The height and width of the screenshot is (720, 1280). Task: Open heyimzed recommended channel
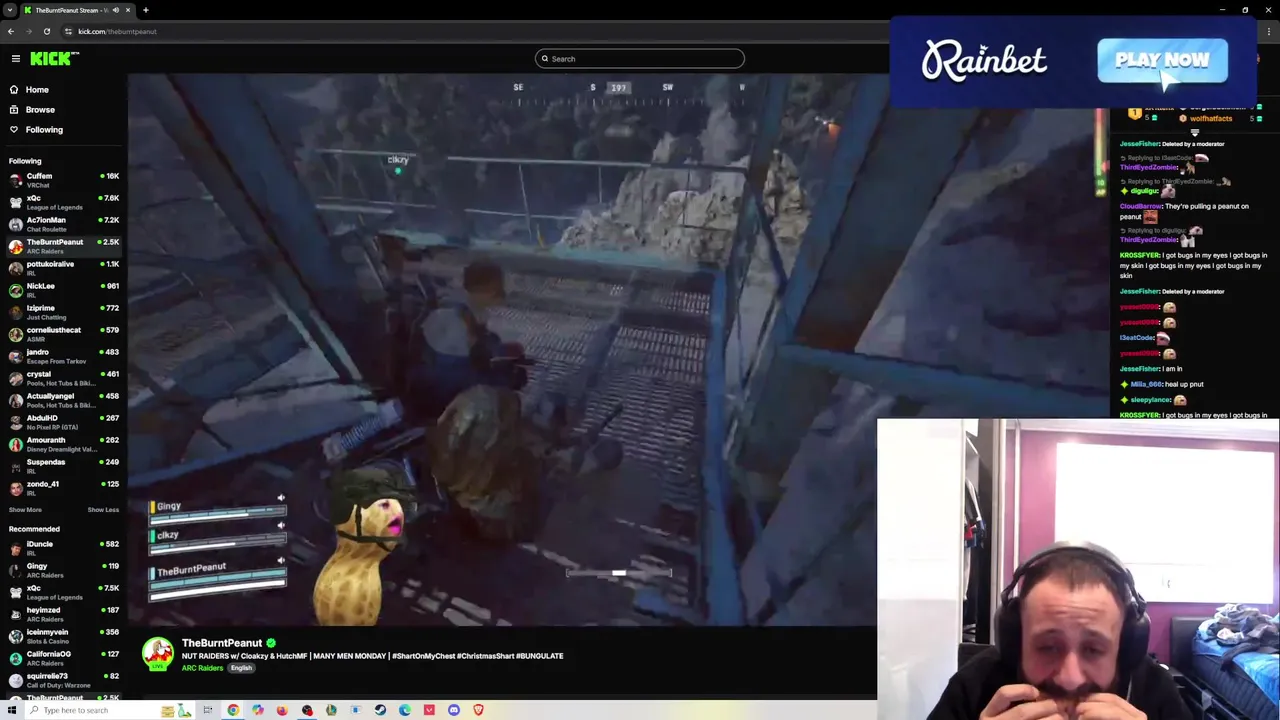pyautogui.click(x=63, y=615)
